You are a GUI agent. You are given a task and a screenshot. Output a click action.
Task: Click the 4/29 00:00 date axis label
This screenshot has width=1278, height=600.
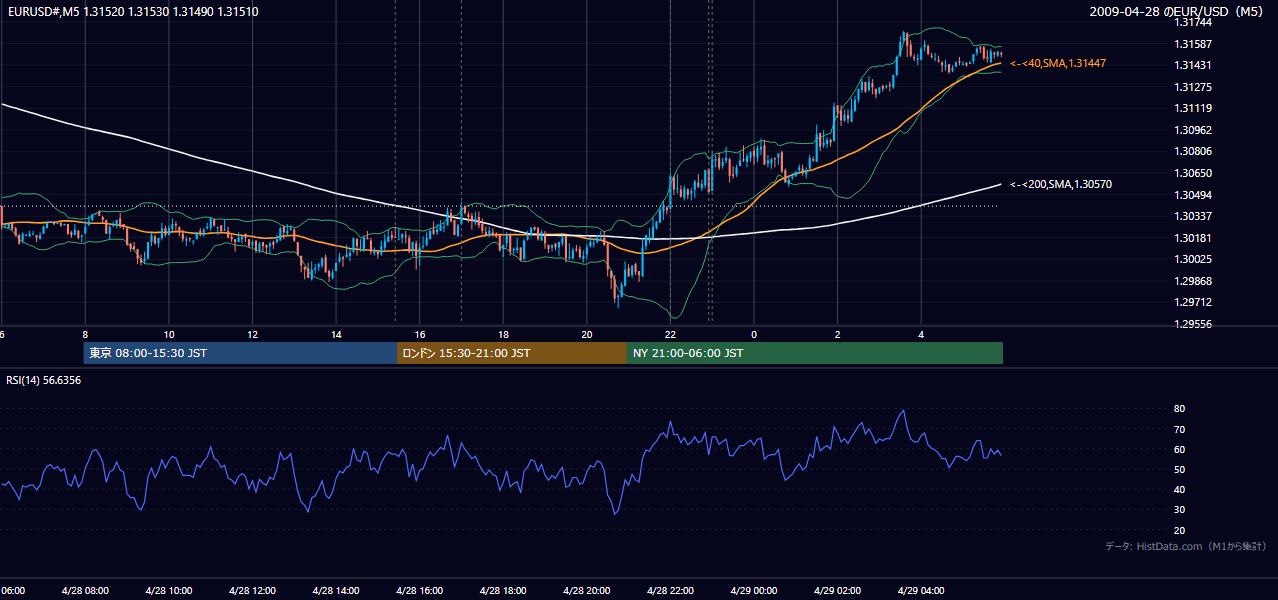754,590
